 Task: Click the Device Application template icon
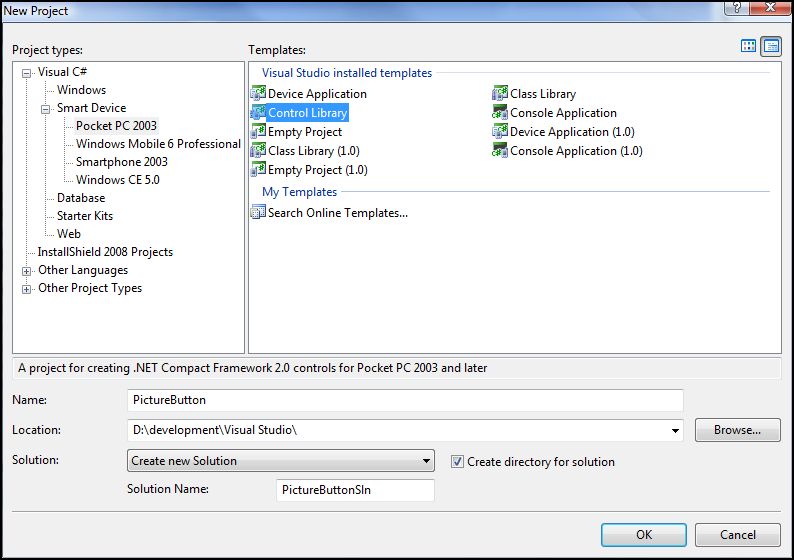point(258,94)
